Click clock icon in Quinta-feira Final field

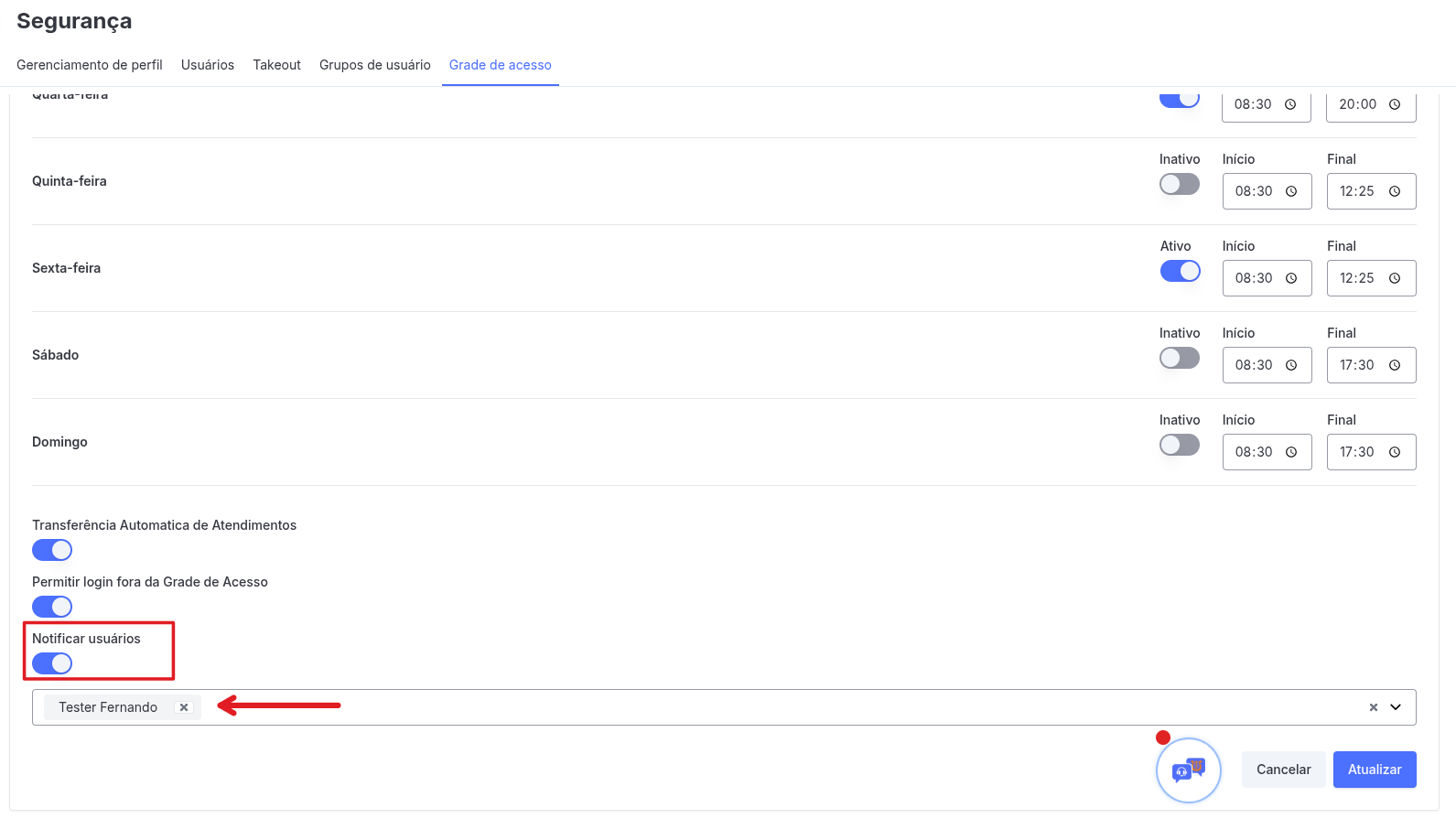point(1395,191)
